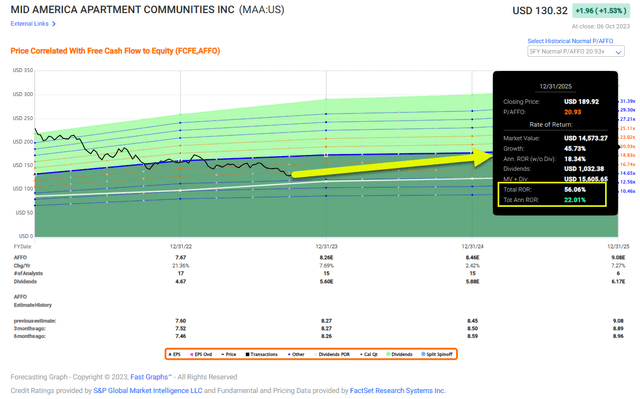Click the # of Analysts 17 value
This screenshot has width=640, height=399.
(x=181, y=273)
